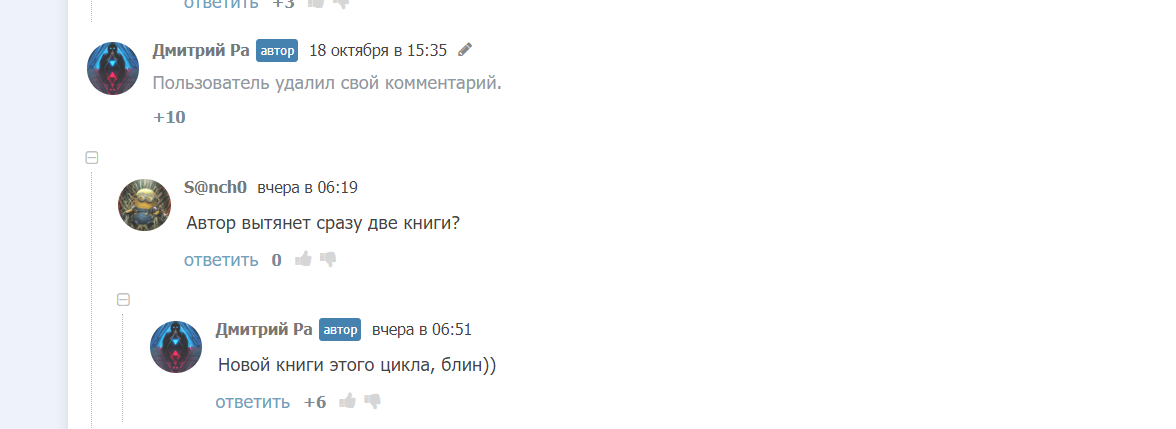Click "ответить" under the "Новой книги" reply
Image resolution: width=1176 pixels, height=429 pixels.
point(253,402)
